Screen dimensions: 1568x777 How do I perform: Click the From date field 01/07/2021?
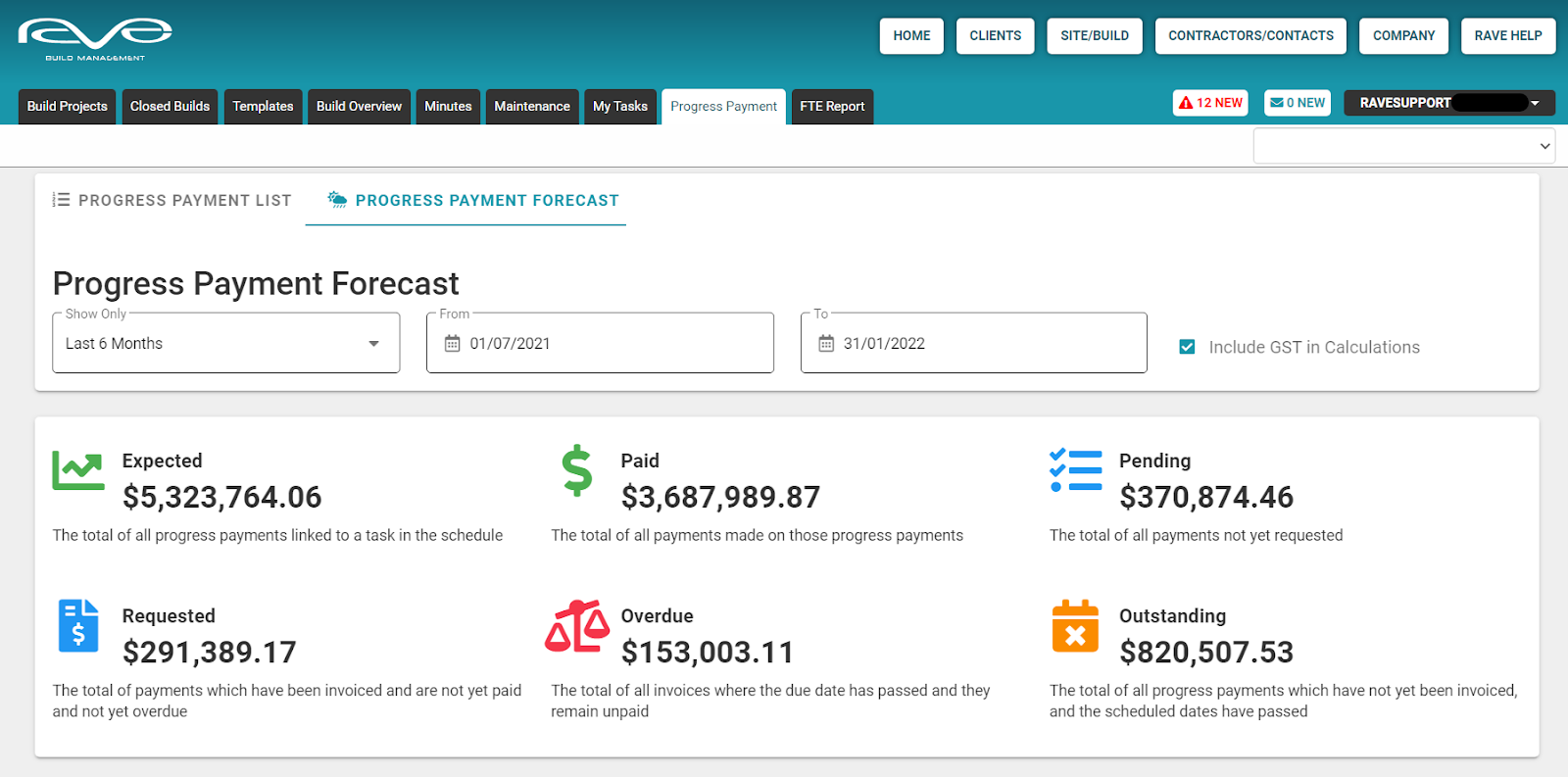click(x=600, y=343)
